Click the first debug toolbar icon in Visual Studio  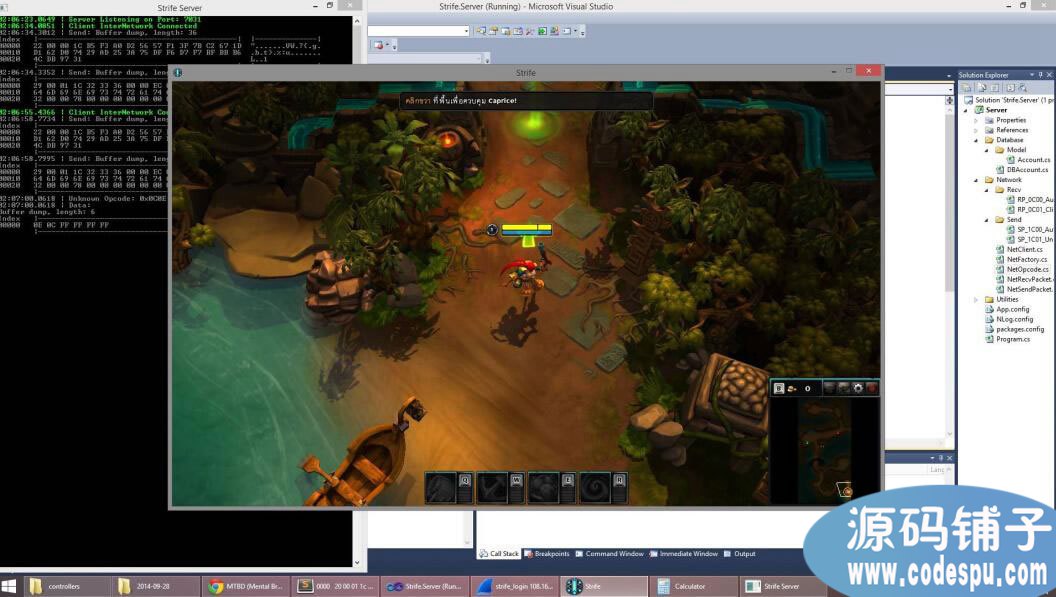point(481,31)
